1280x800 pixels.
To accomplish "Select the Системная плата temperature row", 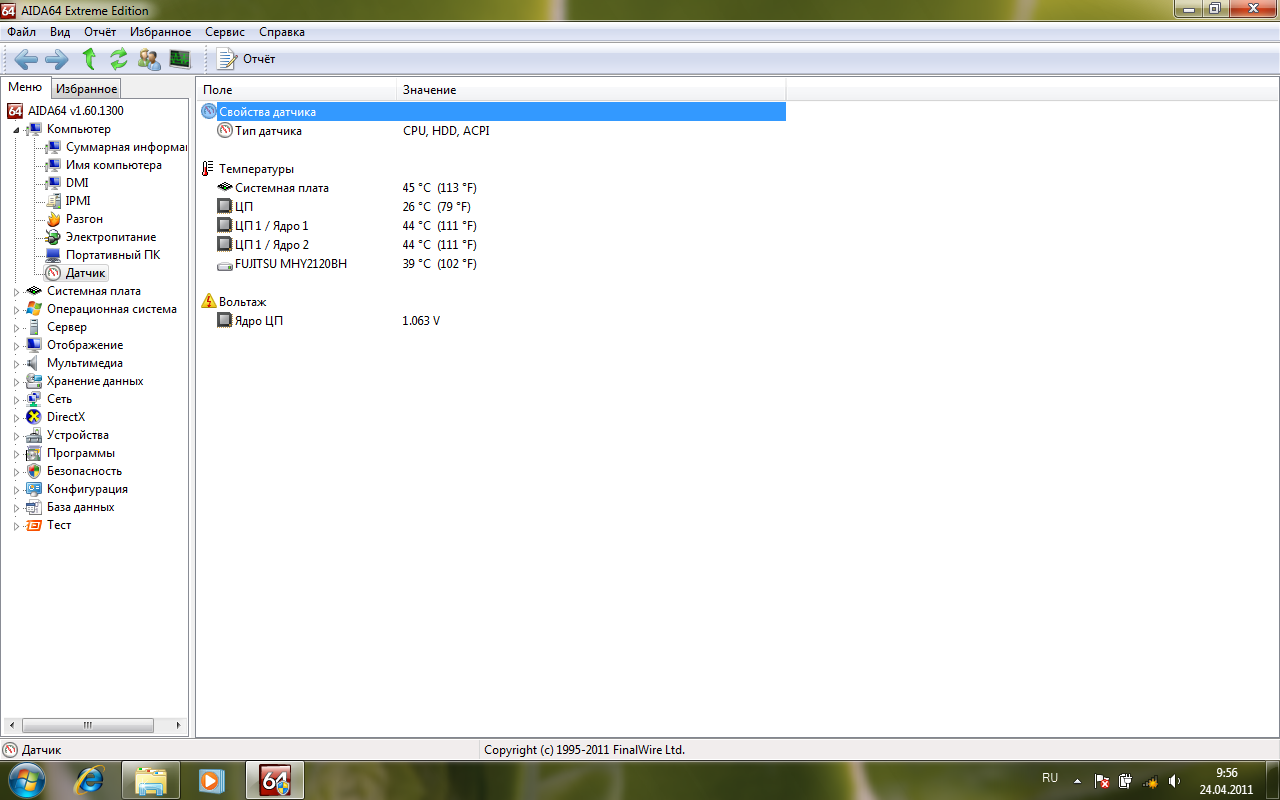I will point(492,188).
